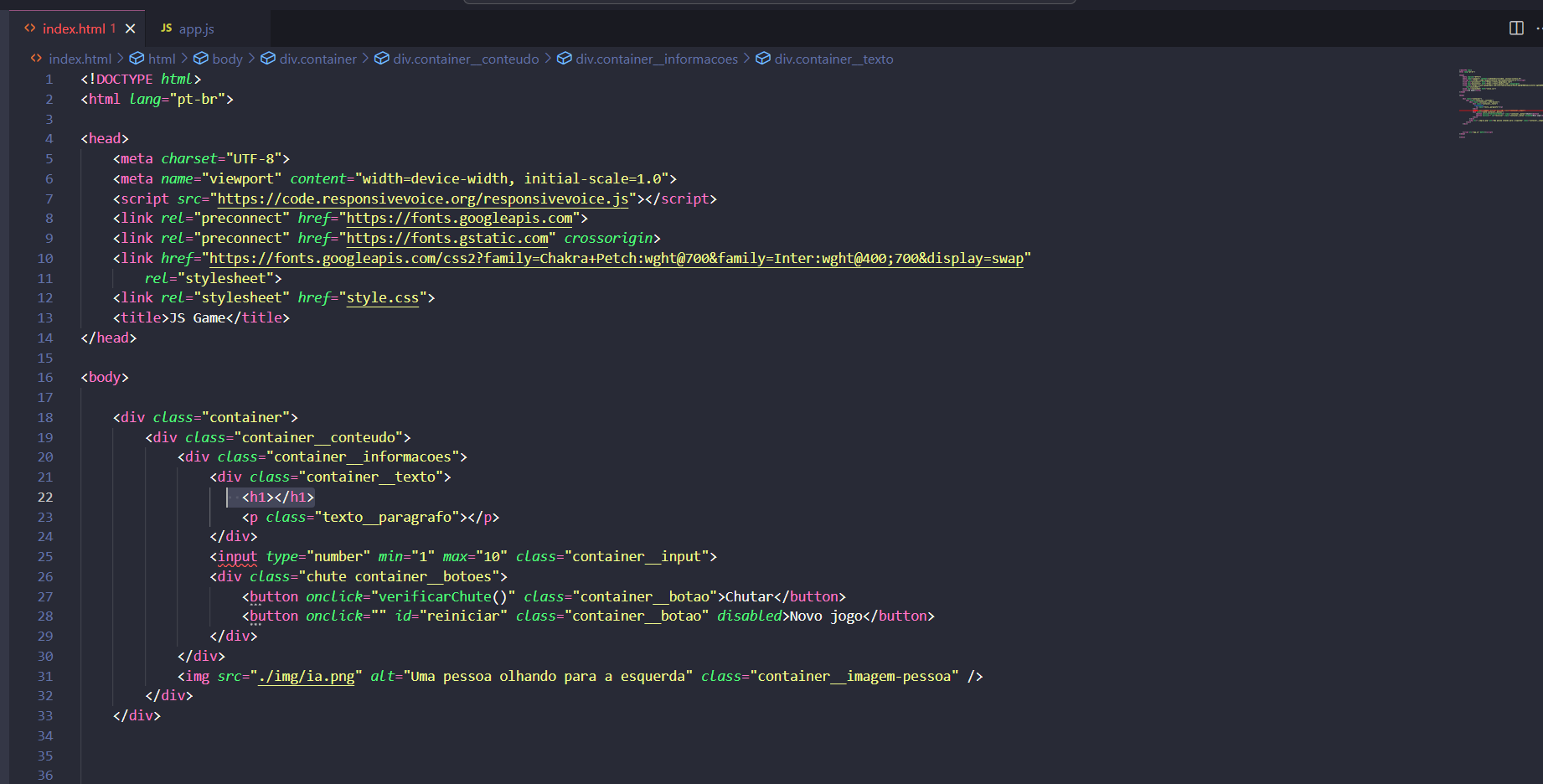The image size is (1543, 784).
Task: Click the "texto__paragrafo" class value
Action: pyautogui.click(x=387, y=518)
